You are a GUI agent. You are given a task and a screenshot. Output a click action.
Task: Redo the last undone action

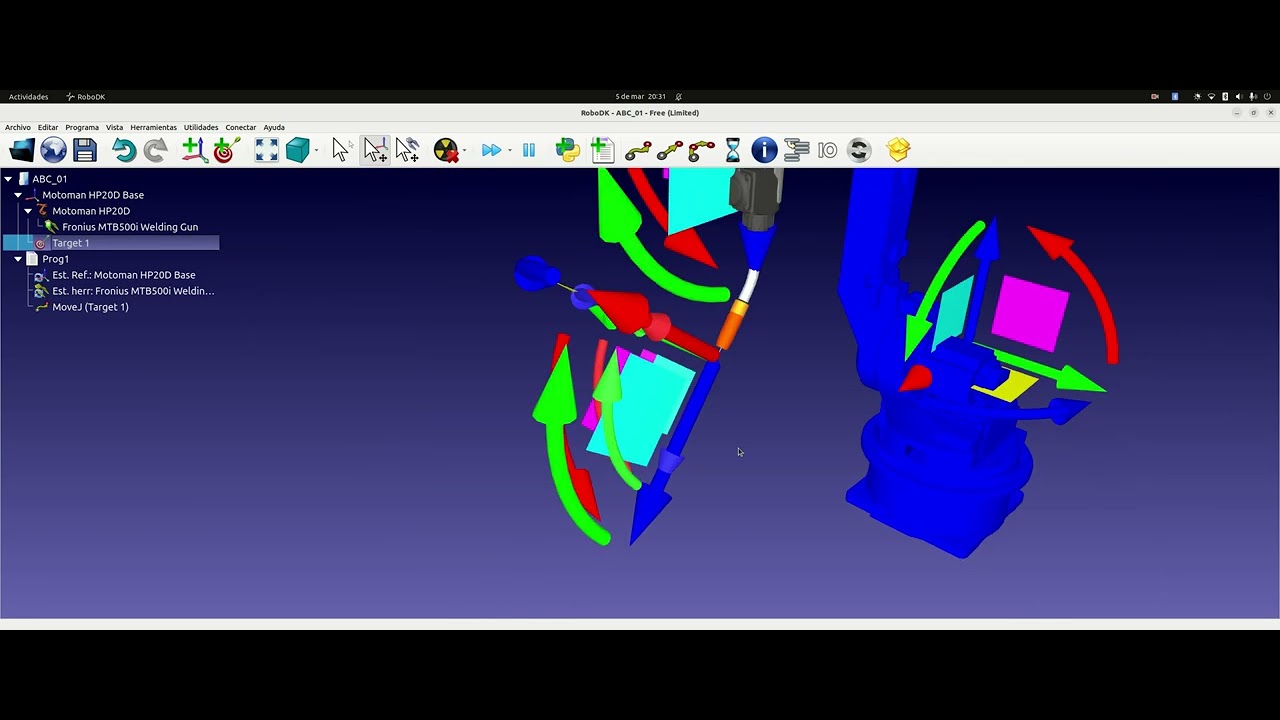click(x=155, y=150)
